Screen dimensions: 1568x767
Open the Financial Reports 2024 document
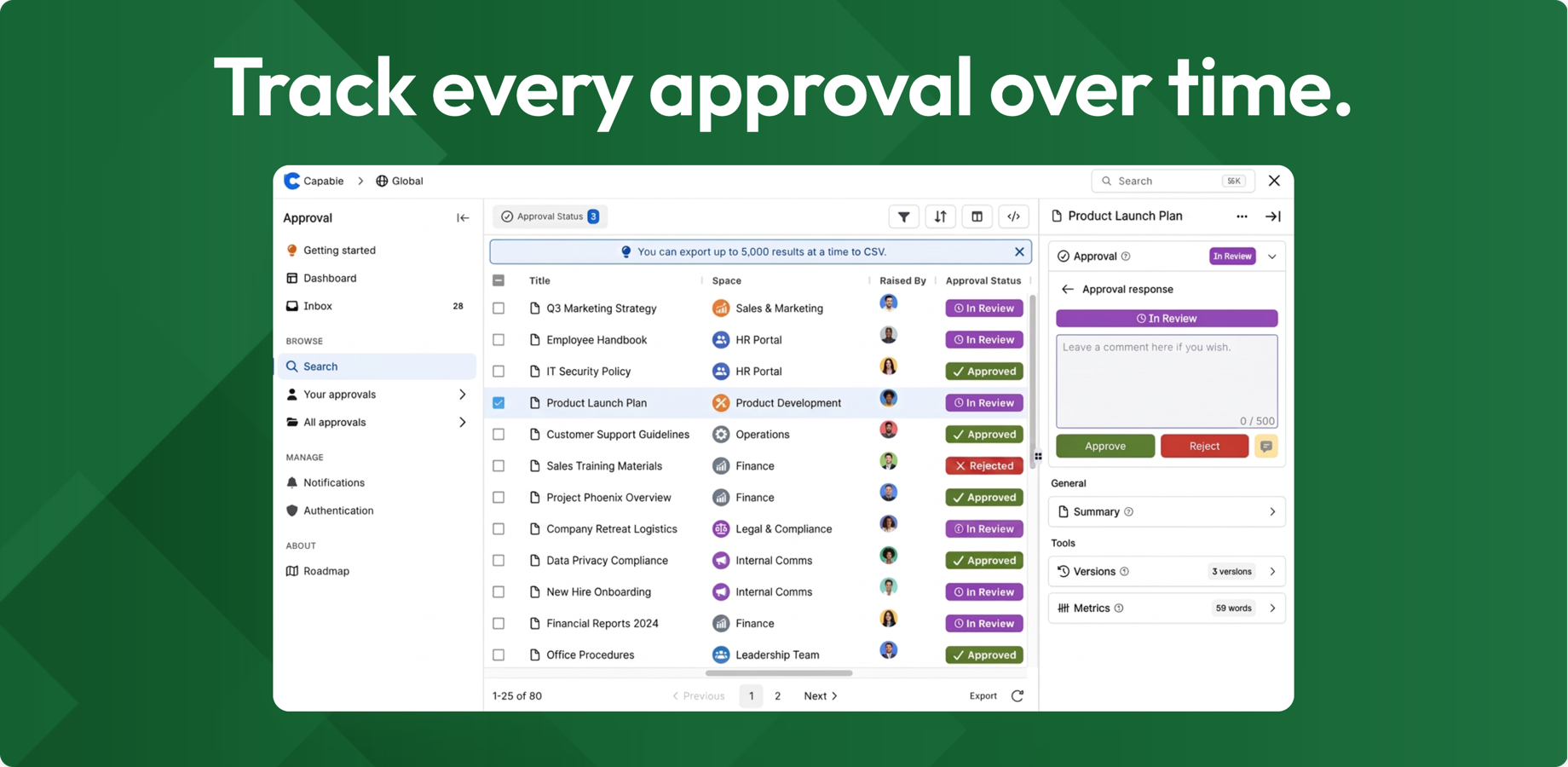(602, 624)
